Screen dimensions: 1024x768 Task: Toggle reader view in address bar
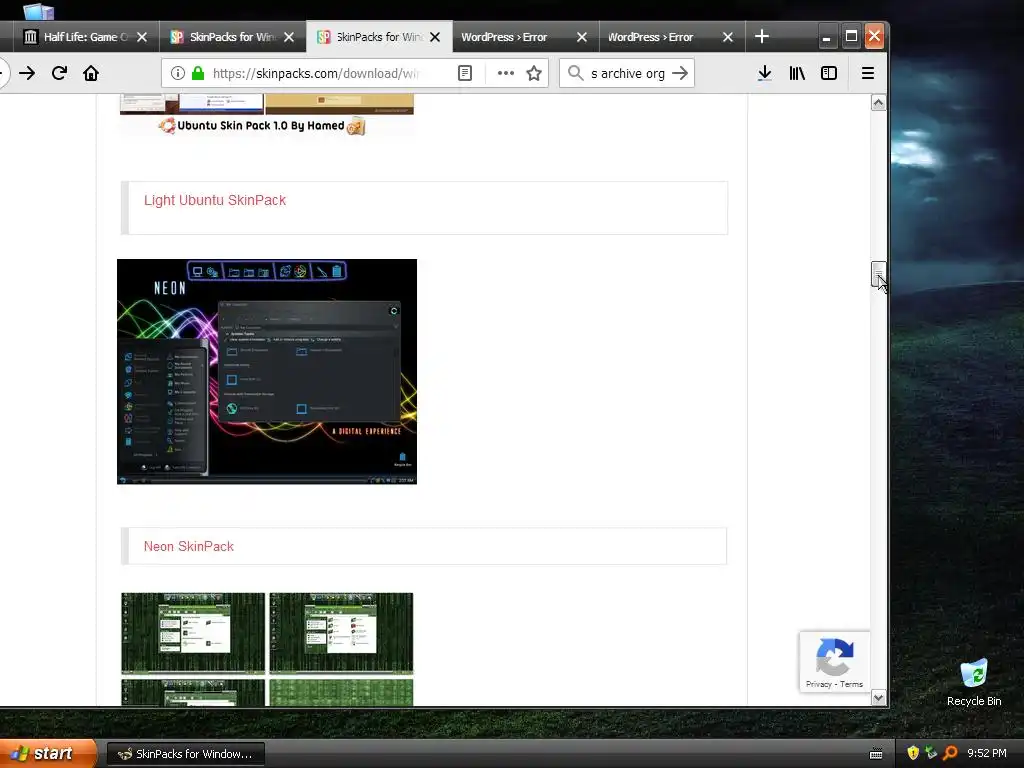coord(465,73)
